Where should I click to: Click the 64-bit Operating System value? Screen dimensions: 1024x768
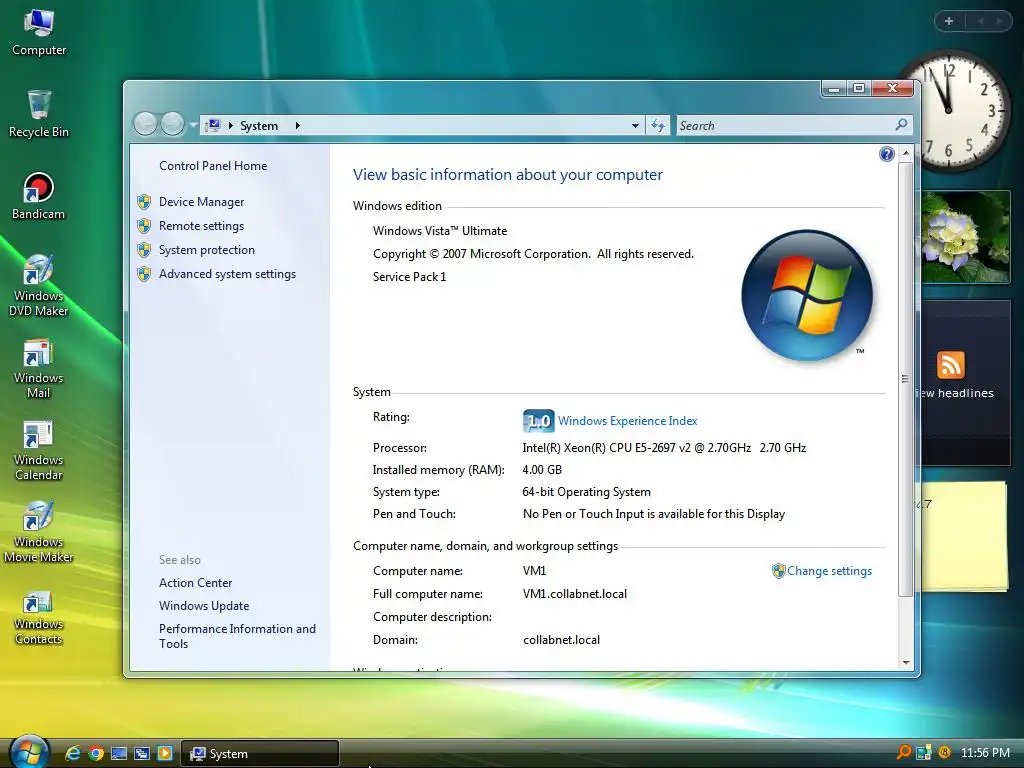pyautogui.click(x=586, y=492)
